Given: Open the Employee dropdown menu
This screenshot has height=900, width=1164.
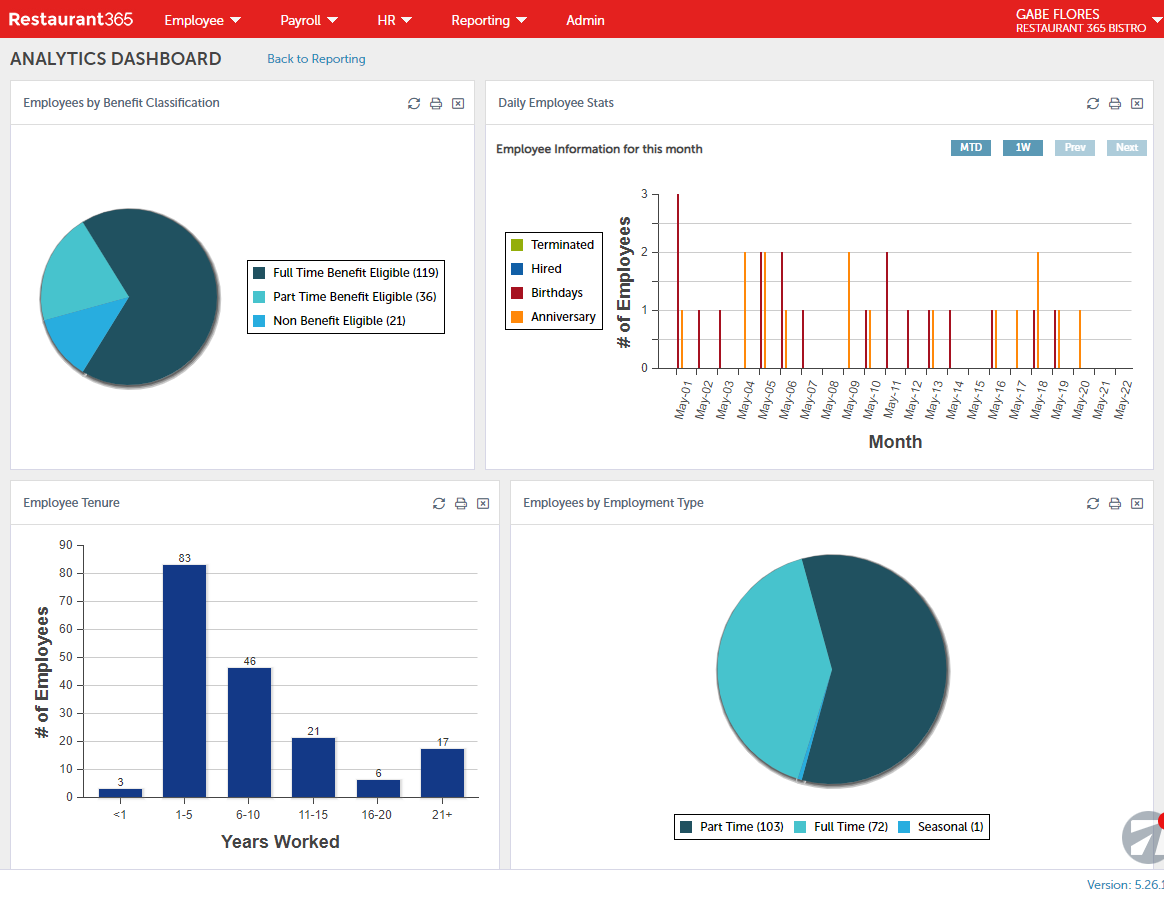Looking at the screenshot, I should tap(203, 20).
